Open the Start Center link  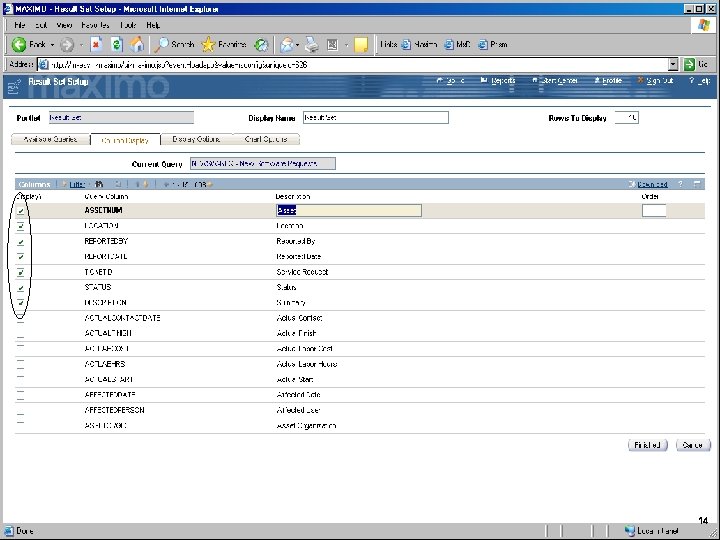pyautogui.click(x=558, y=81)
